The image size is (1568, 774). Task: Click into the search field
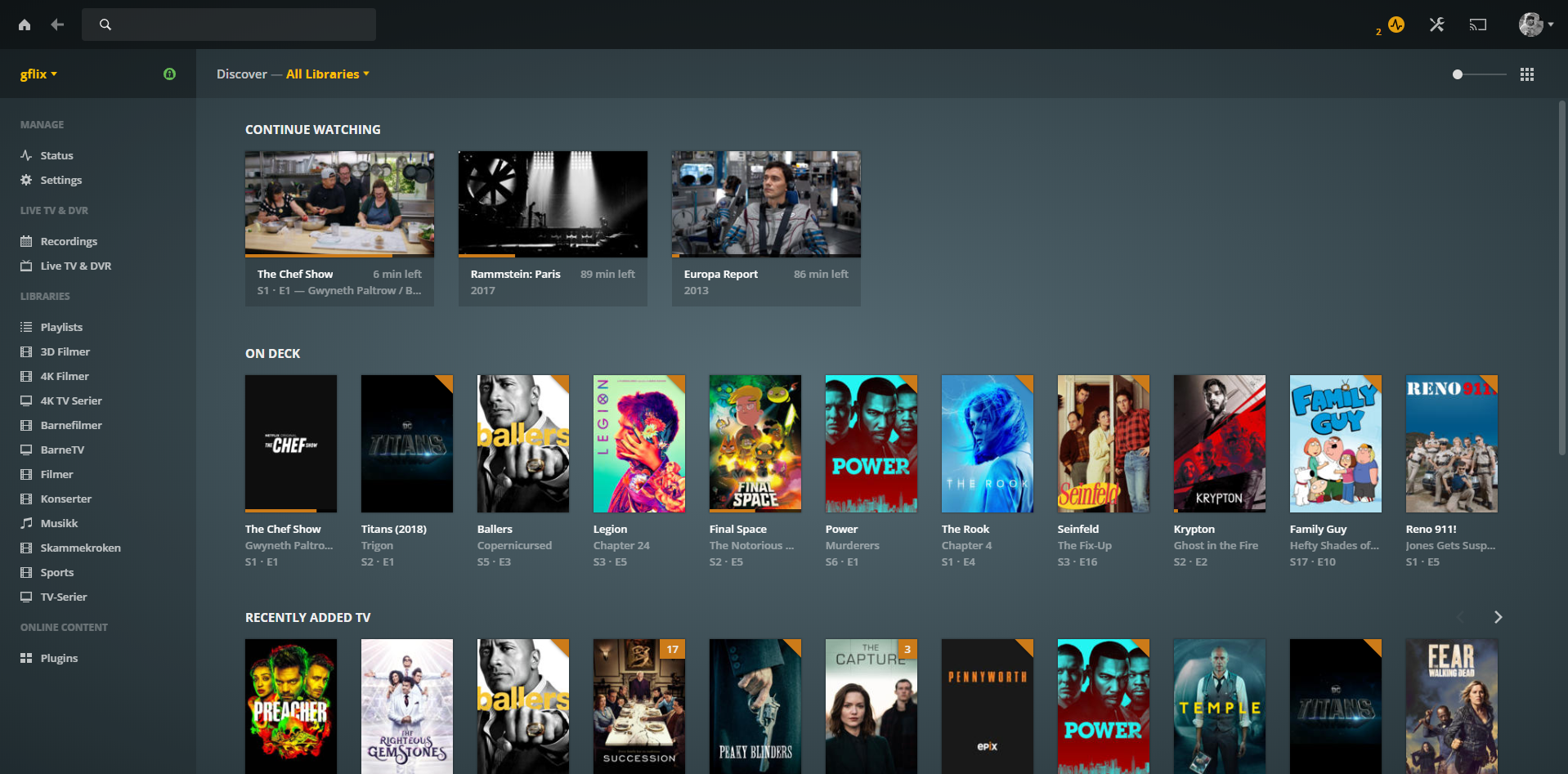tap(237, 25)
